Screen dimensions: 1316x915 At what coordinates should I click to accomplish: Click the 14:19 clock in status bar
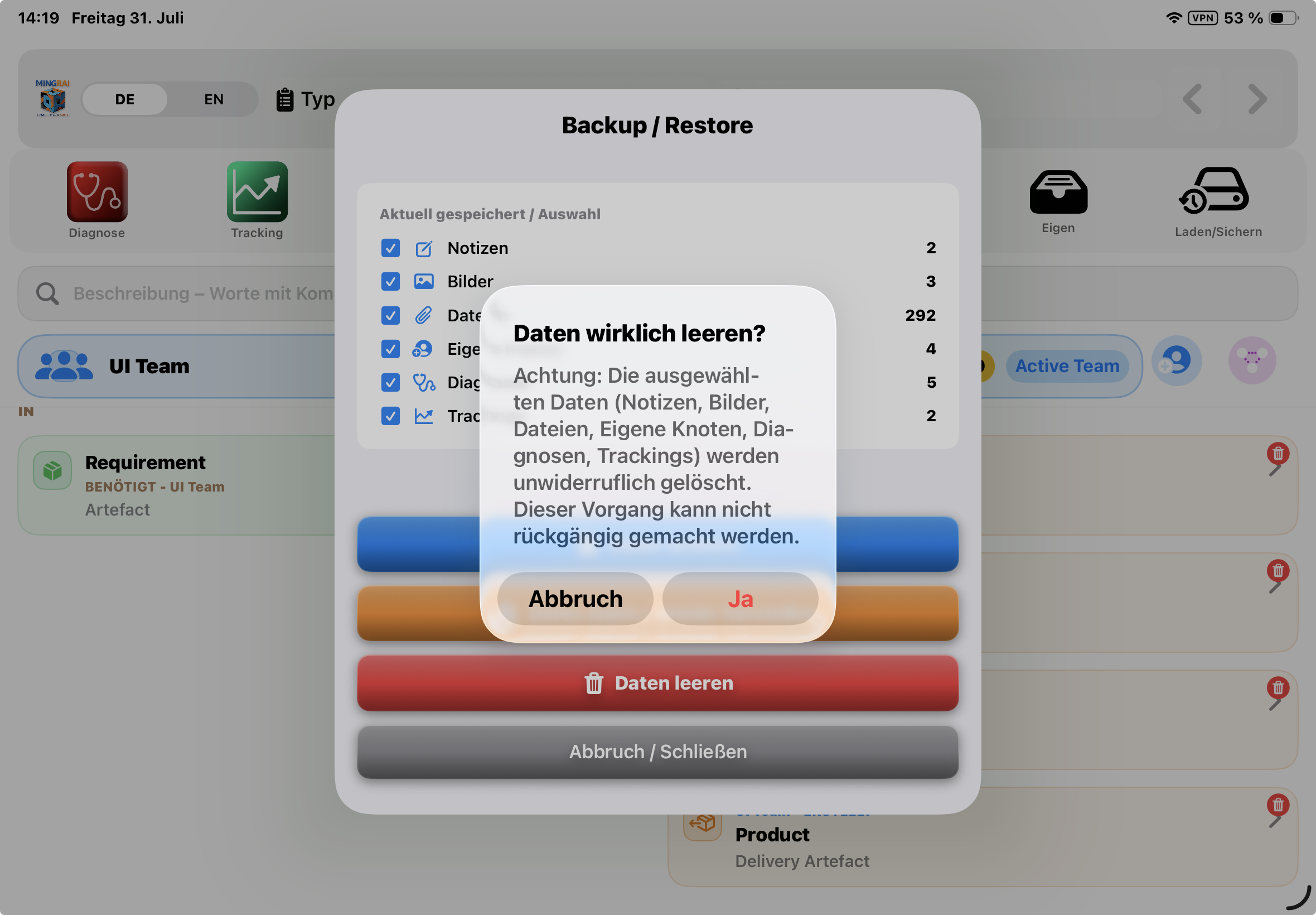pyautogui.click(x=38, y=18)
